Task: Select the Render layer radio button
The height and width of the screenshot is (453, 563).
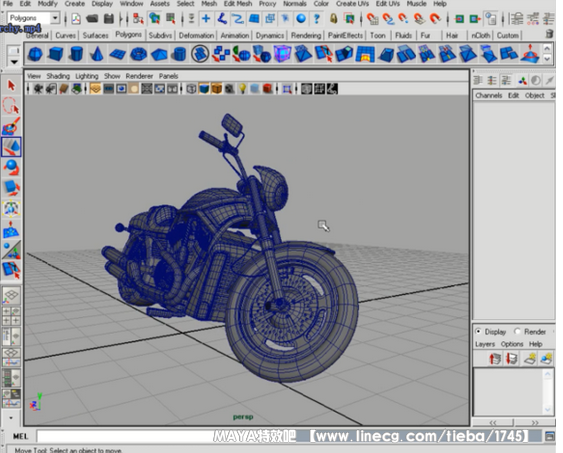Action: coord(517,331)
